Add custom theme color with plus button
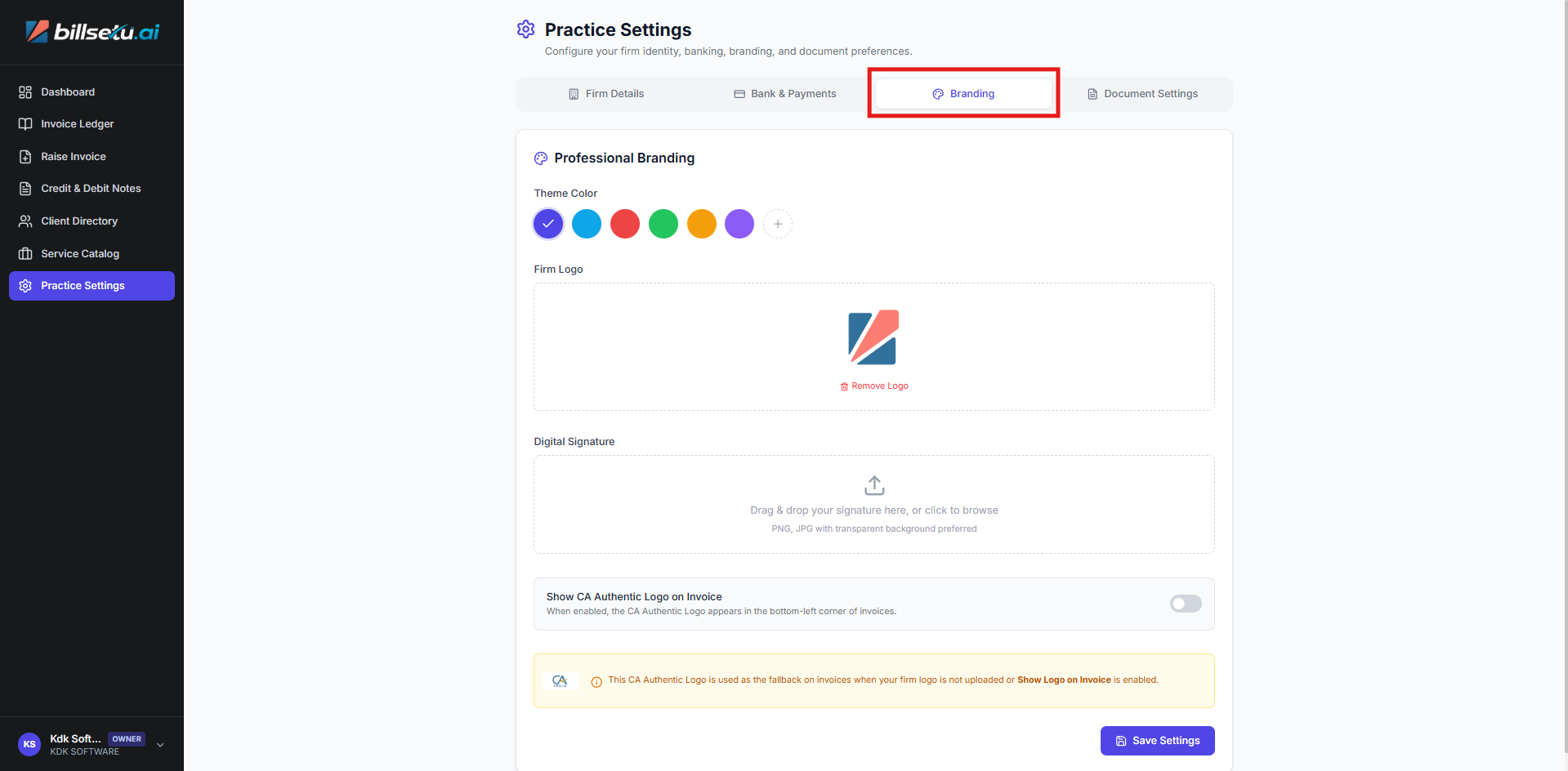1568x771 pixels. tap(777, 224)
